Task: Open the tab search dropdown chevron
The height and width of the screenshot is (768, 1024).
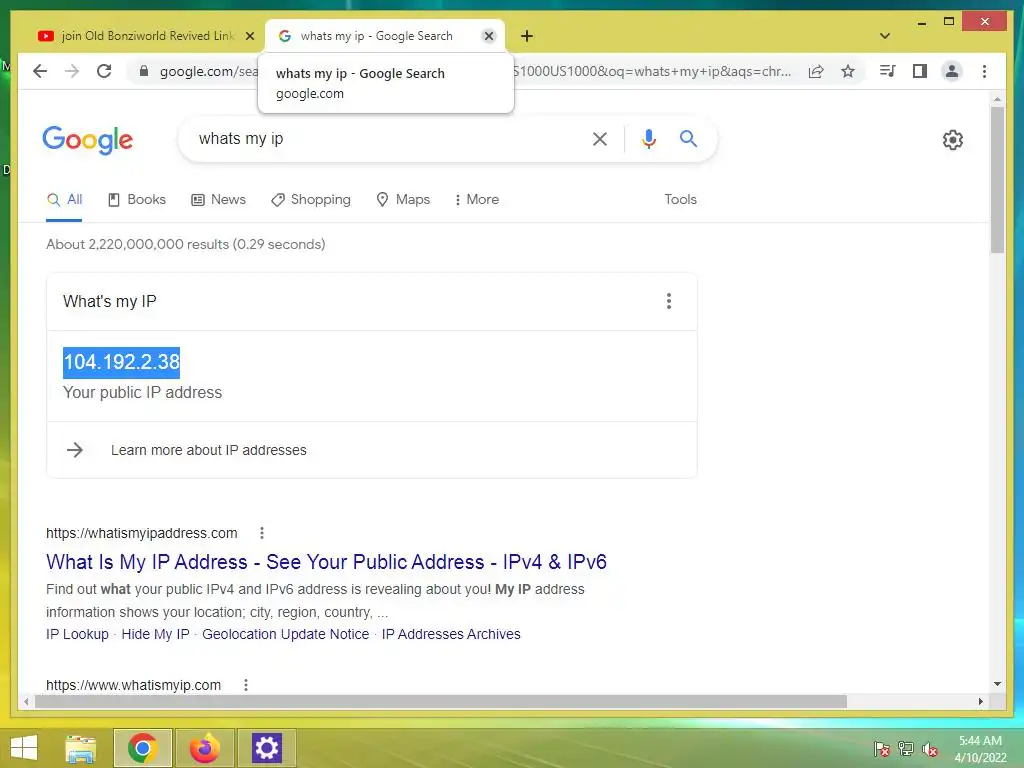Action: pyautogui.click(x=885, y=36)
